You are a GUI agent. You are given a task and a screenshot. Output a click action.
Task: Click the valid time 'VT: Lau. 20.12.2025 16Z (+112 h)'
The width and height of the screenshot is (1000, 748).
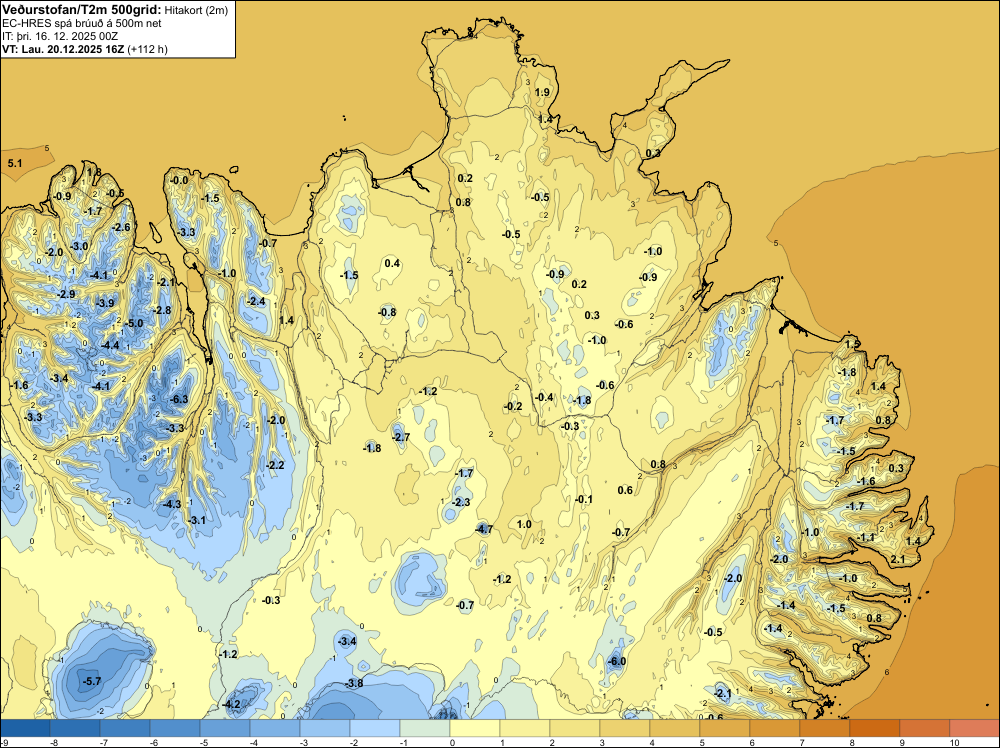coord(85,49)
